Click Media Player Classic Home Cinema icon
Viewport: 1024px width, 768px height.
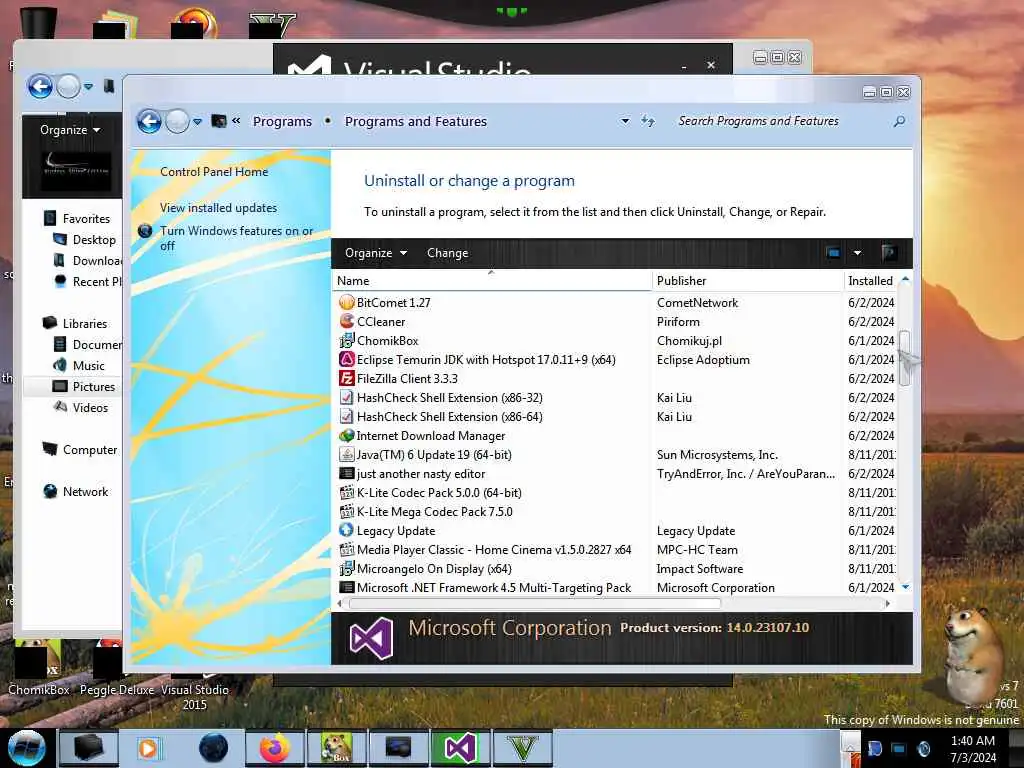tap(347, 549)
